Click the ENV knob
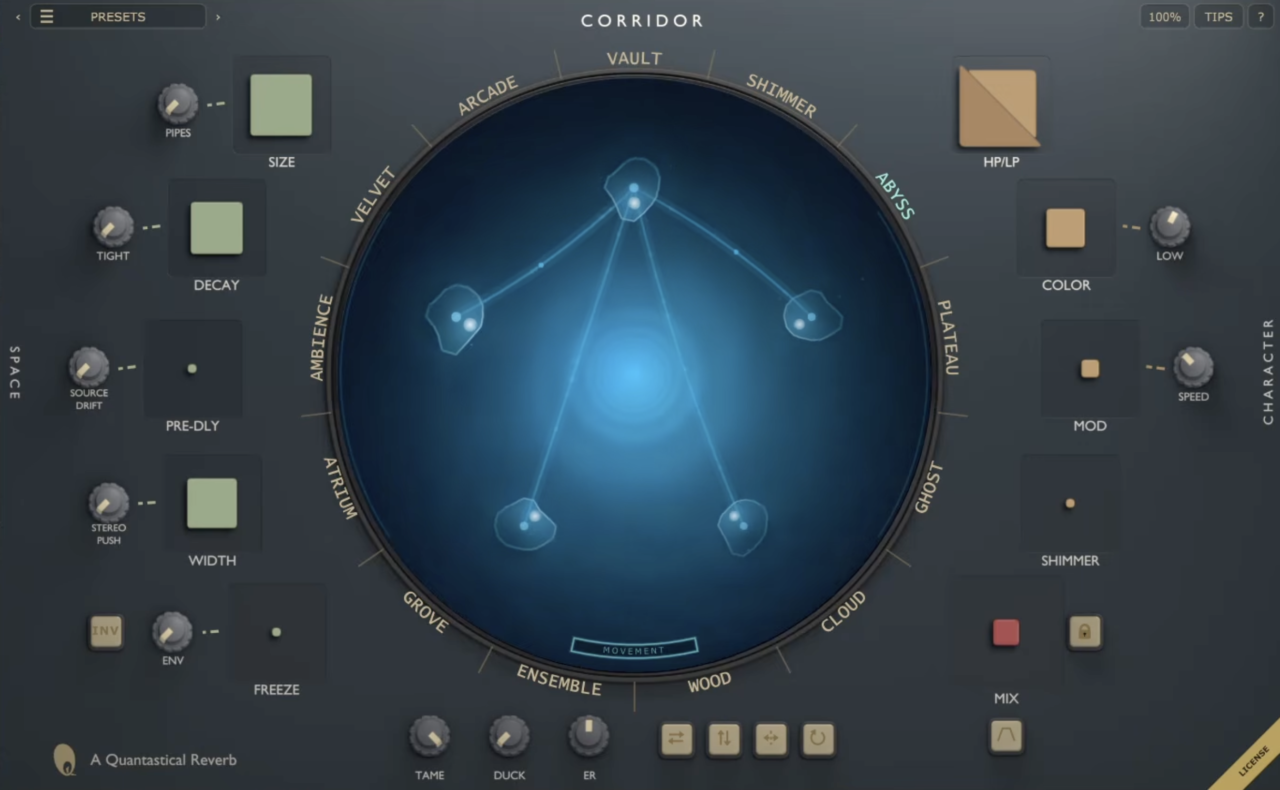Screen dimensions: 1280x790 (172, 632)
